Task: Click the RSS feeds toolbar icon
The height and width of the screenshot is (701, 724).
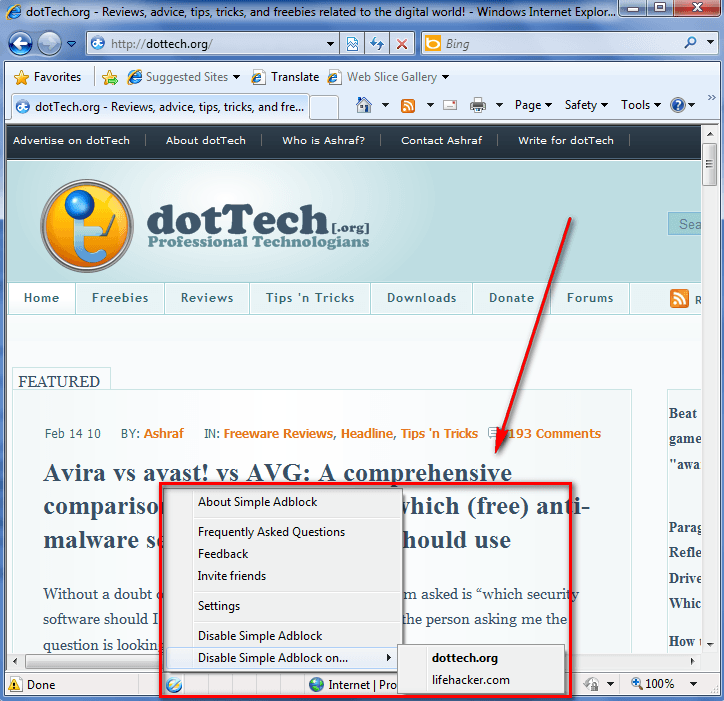Action: click(408, 105)
